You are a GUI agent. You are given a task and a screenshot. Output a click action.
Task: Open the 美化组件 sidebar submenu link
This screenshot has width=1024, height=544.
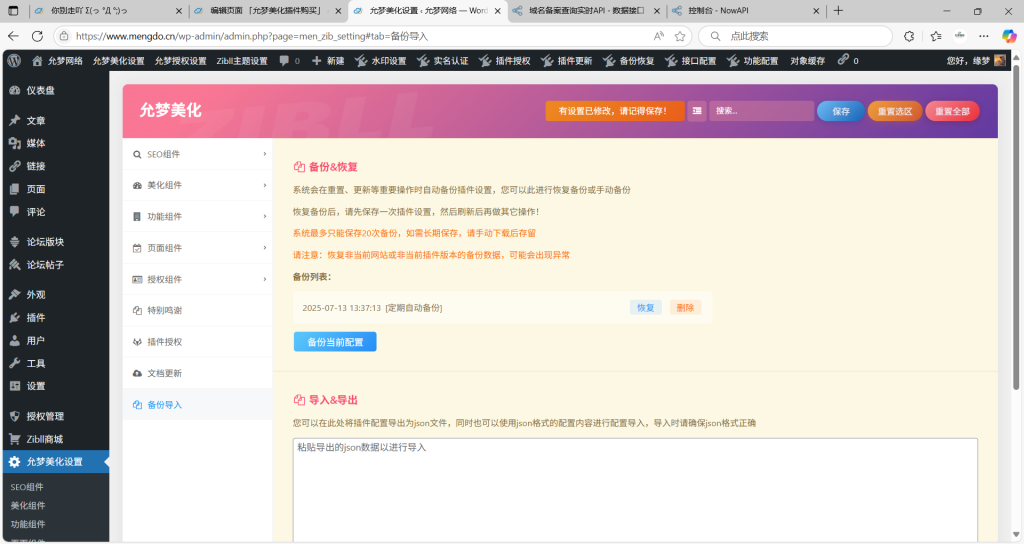tap(28, 505)
